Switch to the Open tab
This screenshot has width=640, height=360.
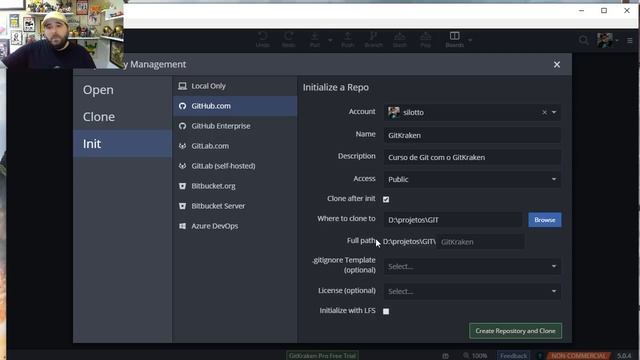point(122,90)
